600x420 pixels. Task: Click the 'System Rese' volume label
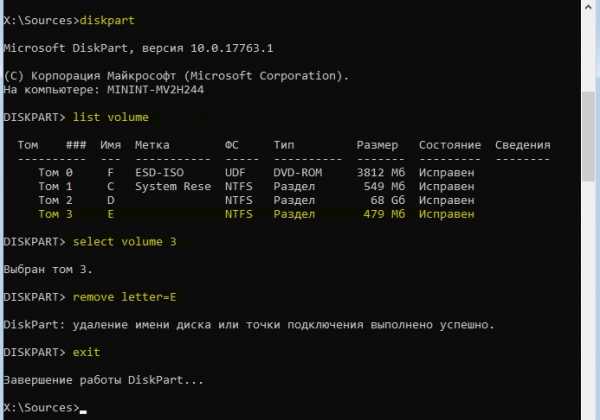[173, 186]
